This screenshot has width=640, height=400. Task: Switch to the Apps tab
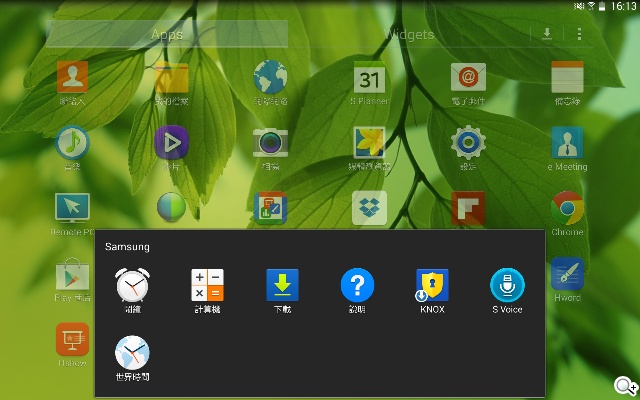click(x=167, y=34)
